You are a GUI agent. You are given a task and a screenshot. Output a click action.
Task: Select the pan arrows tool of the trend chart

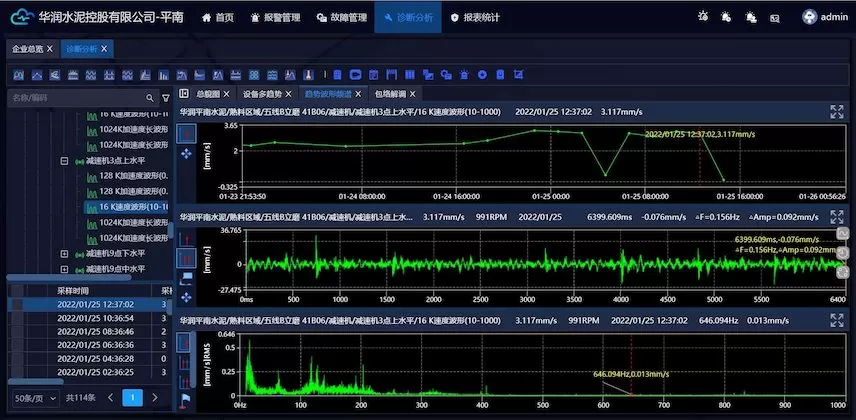(x=186, y=153)
